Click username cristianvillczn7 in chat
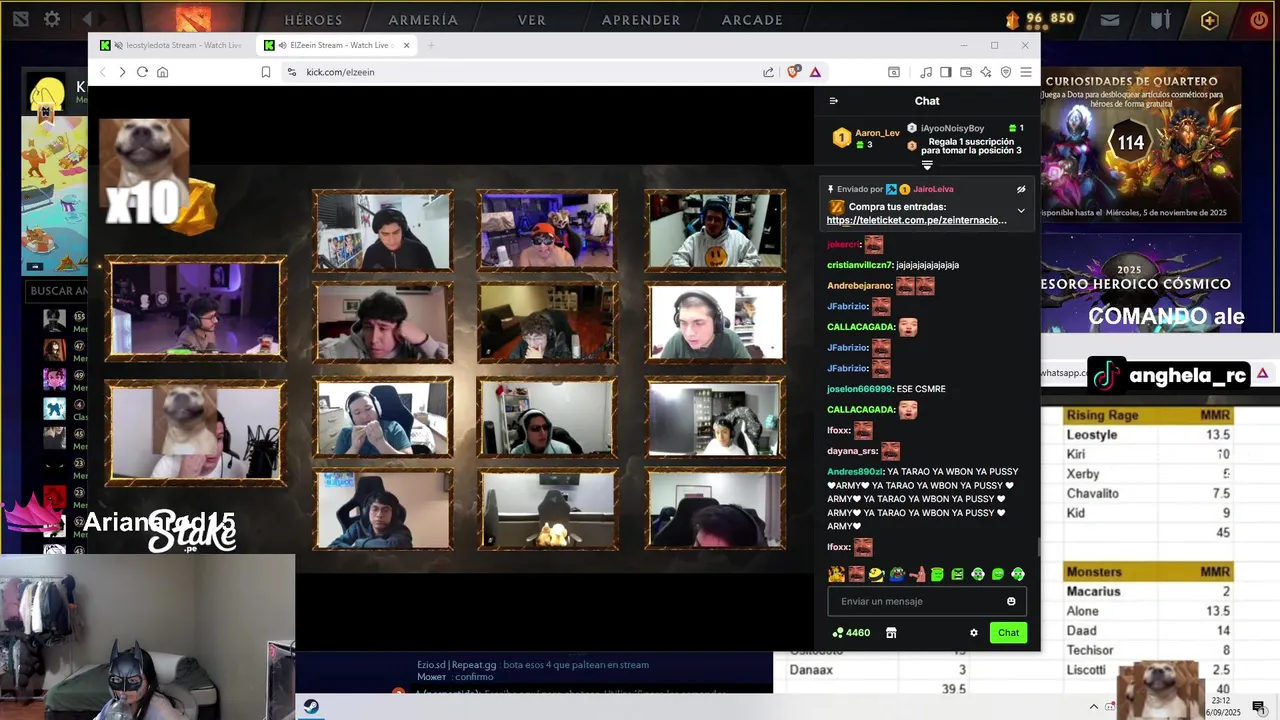The width and height of the screenshot is (1280, 720). pyautogui.click(x=860, y=265)
